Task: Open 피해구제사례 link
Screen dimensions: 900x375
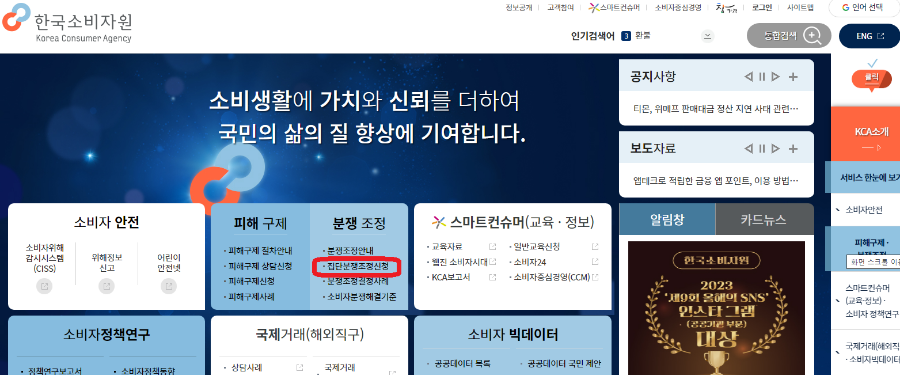Action: (251, 297)
